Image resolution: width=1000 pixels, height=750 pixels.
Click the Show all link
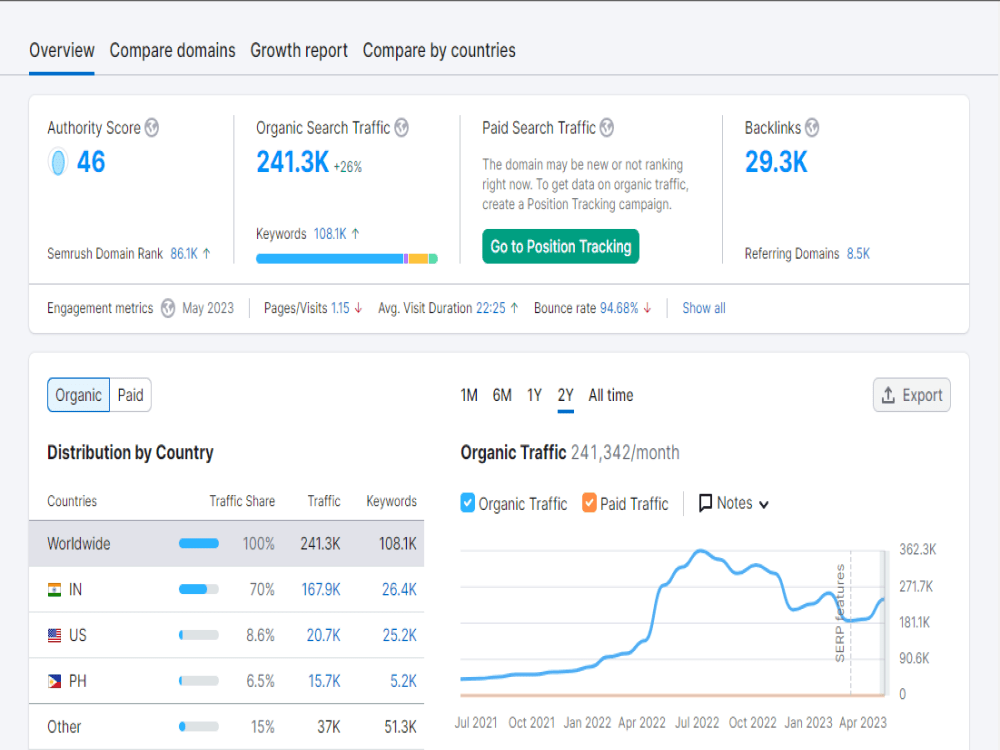(x=703, y=309)
